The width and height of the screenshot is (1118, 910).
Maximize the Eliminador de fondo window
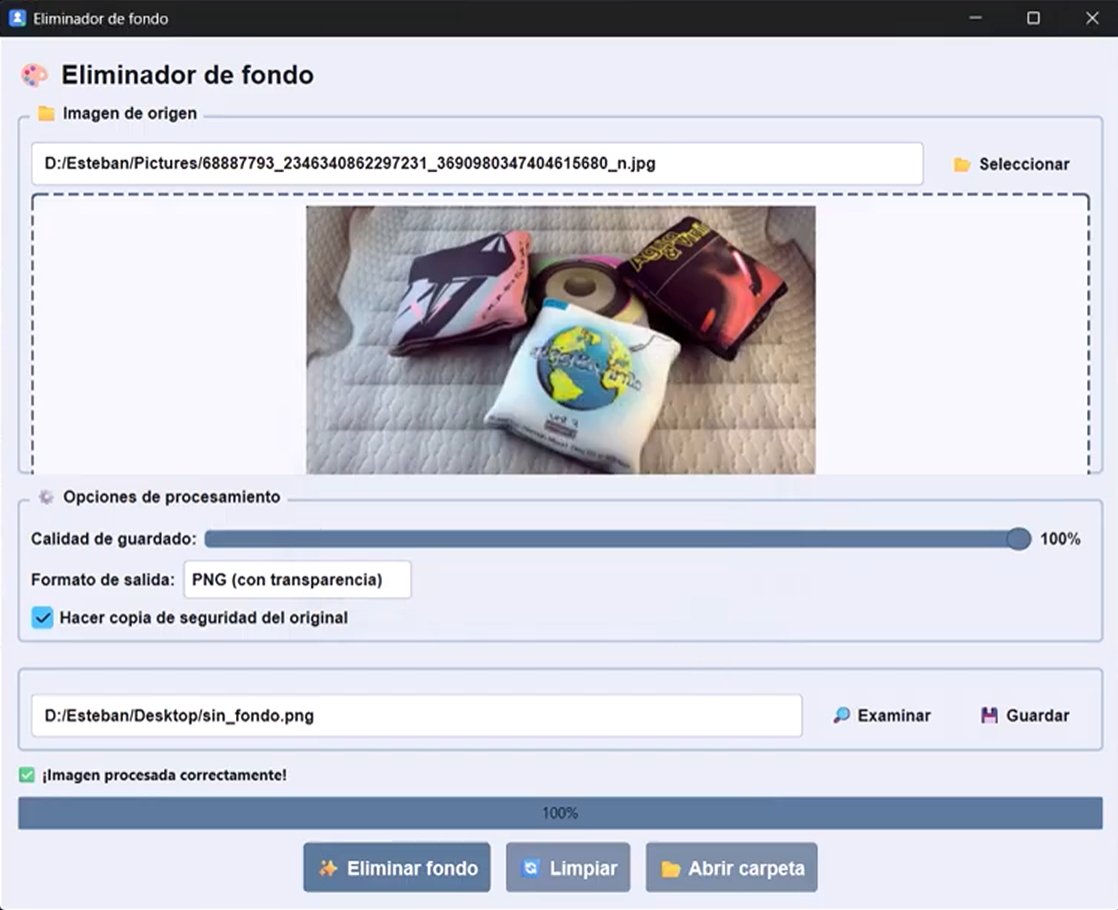pyautogui.click(x=1033, y=18)
